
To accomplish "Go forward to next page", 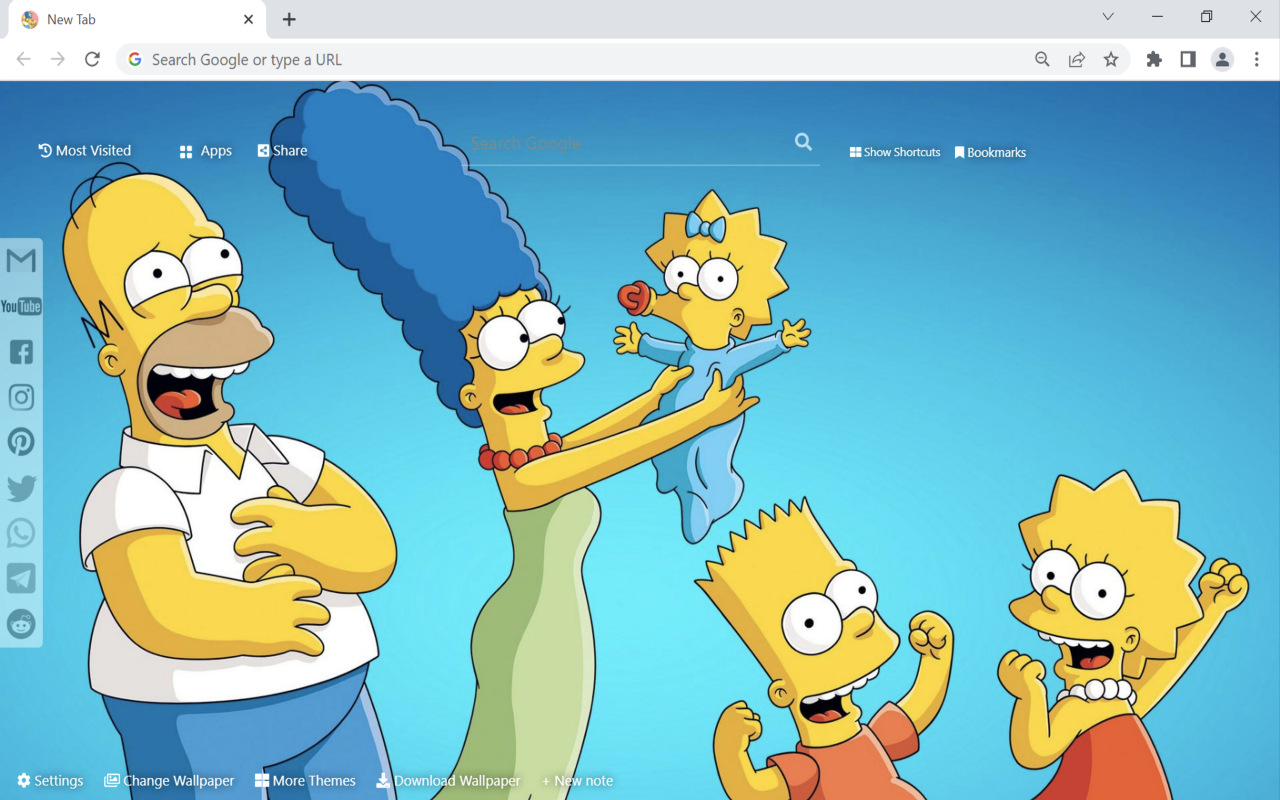I will (58, 60).
